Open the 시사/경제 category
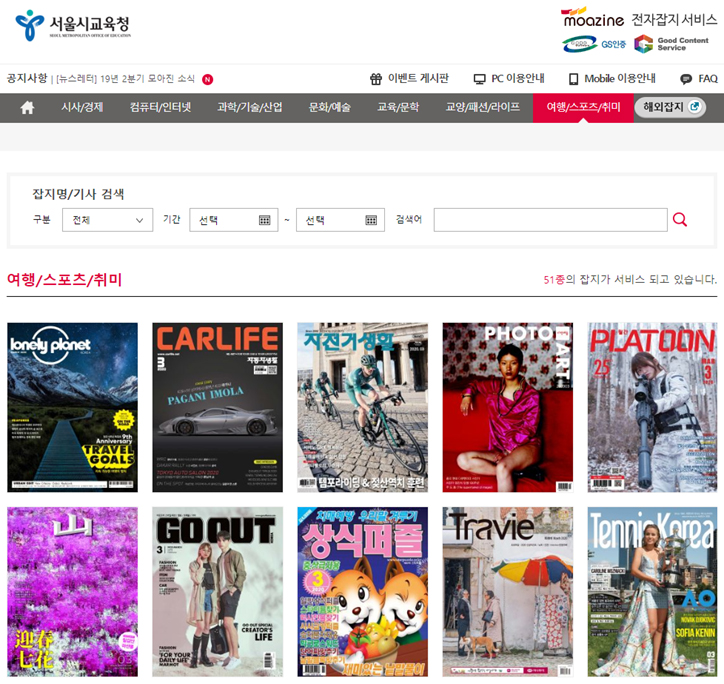The height and width of the screenshot is (684, 724). point(82,107)
